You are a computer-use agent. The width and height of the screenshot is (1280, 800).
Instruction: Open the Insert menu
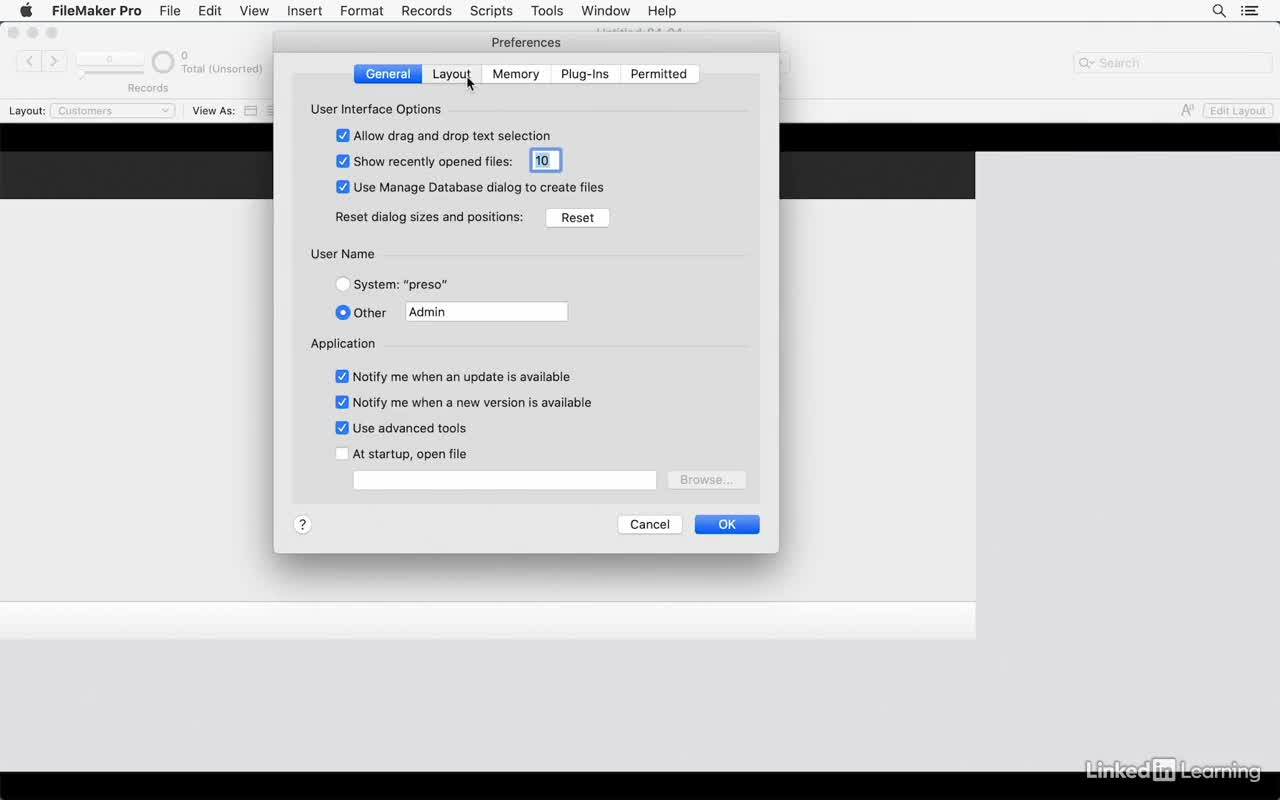coord(305,11)
